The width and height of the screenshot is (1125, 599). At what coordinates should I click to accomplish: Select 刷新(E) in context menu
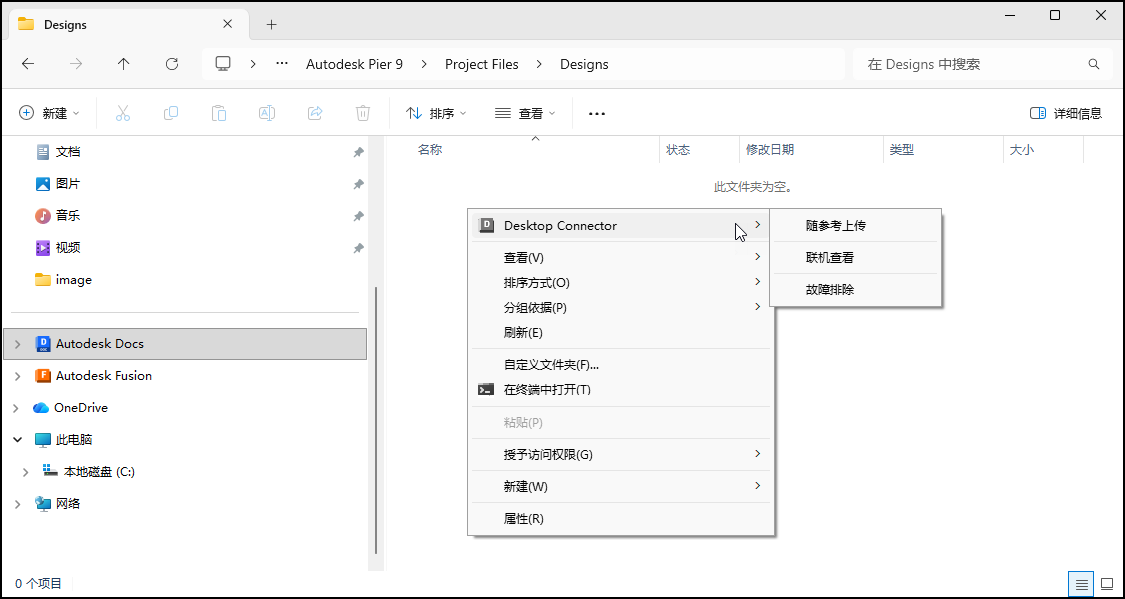point(621,333)
